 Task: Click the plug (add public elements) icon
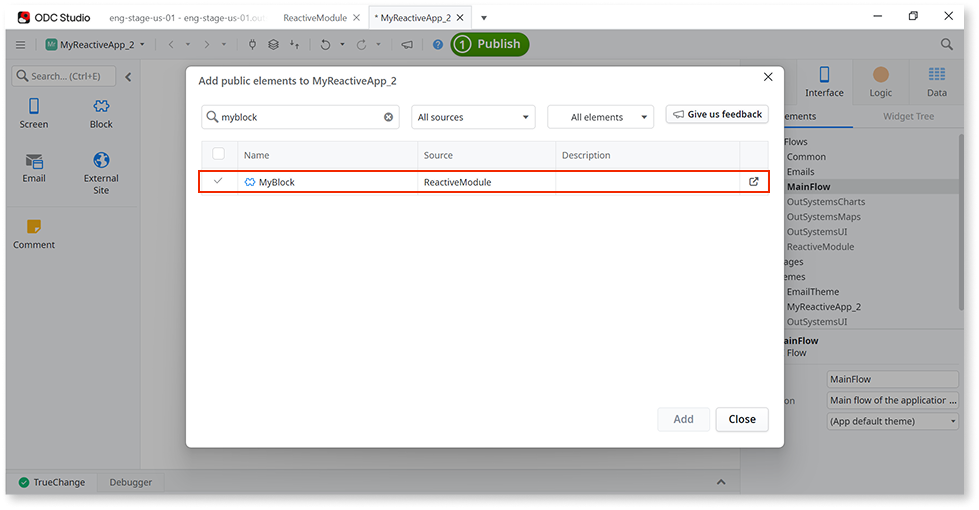tap(252, 44)
